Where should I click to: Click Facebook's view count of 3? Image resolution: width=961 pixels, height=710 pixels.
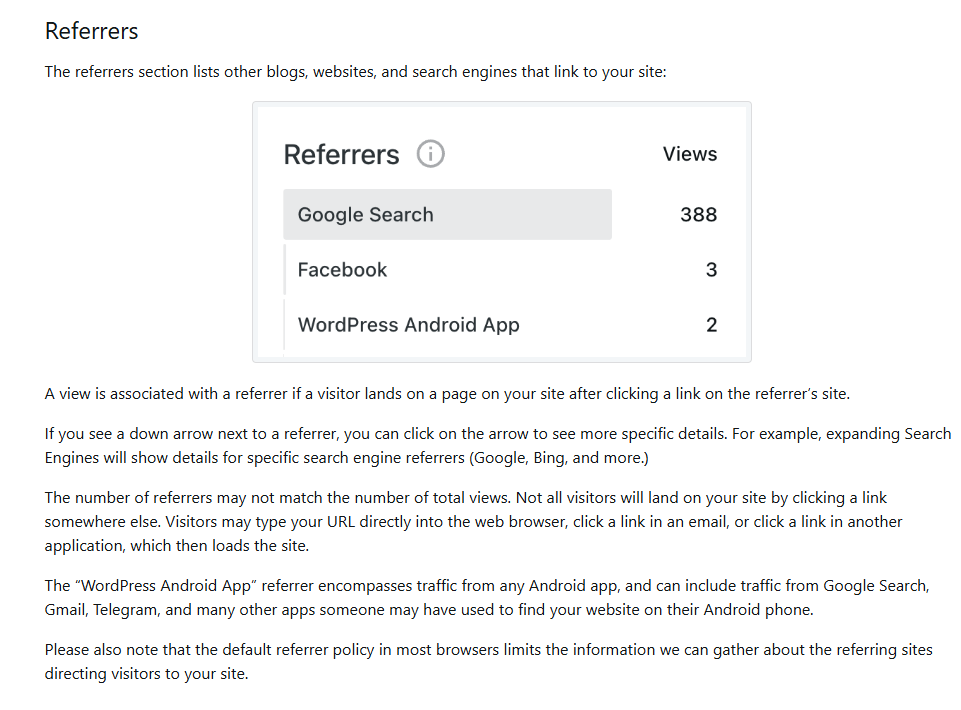pos(711,270)
